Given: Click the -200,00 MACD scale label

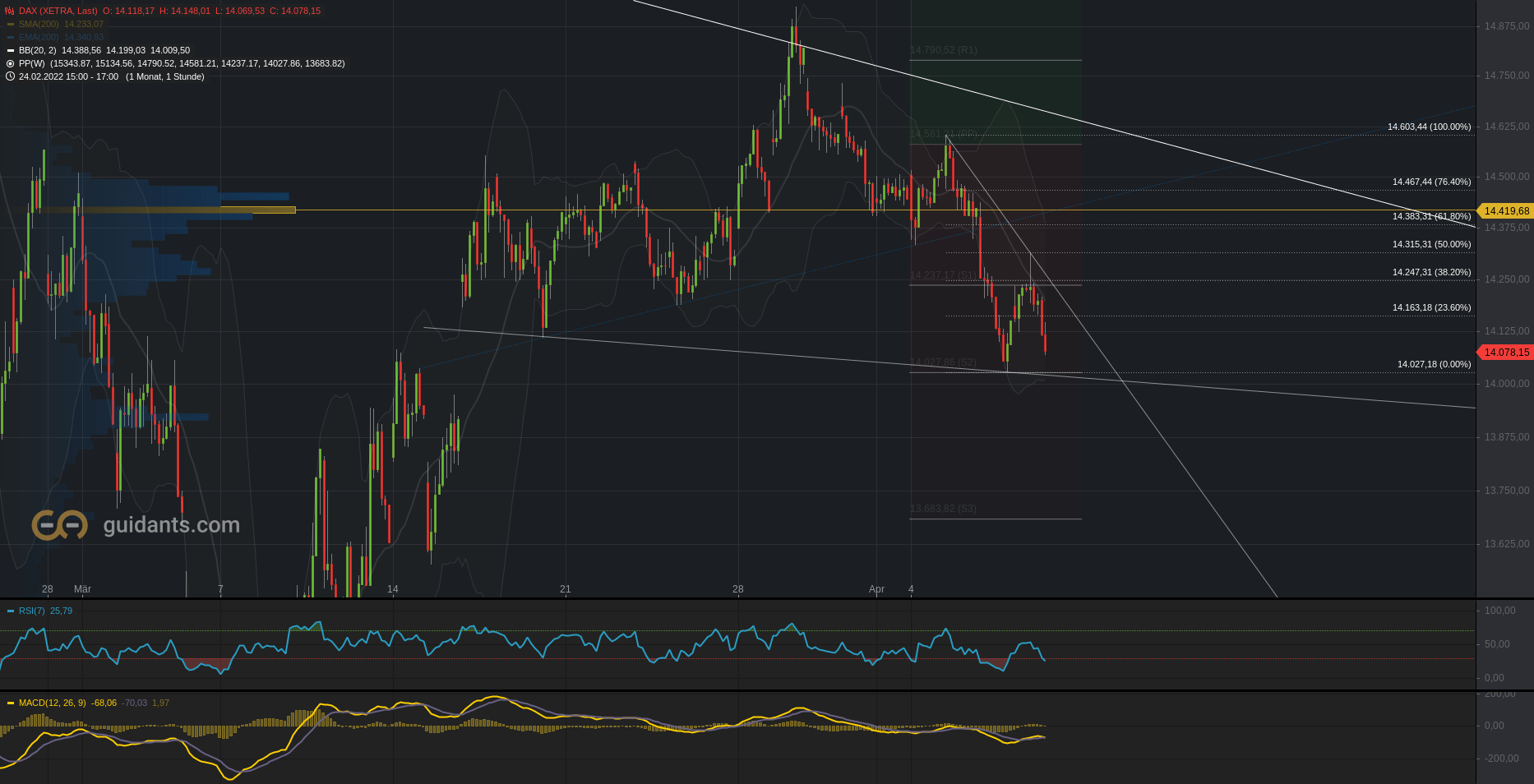Looking at the screenshot, I should pyautogui.click(x=1501, y=759).
